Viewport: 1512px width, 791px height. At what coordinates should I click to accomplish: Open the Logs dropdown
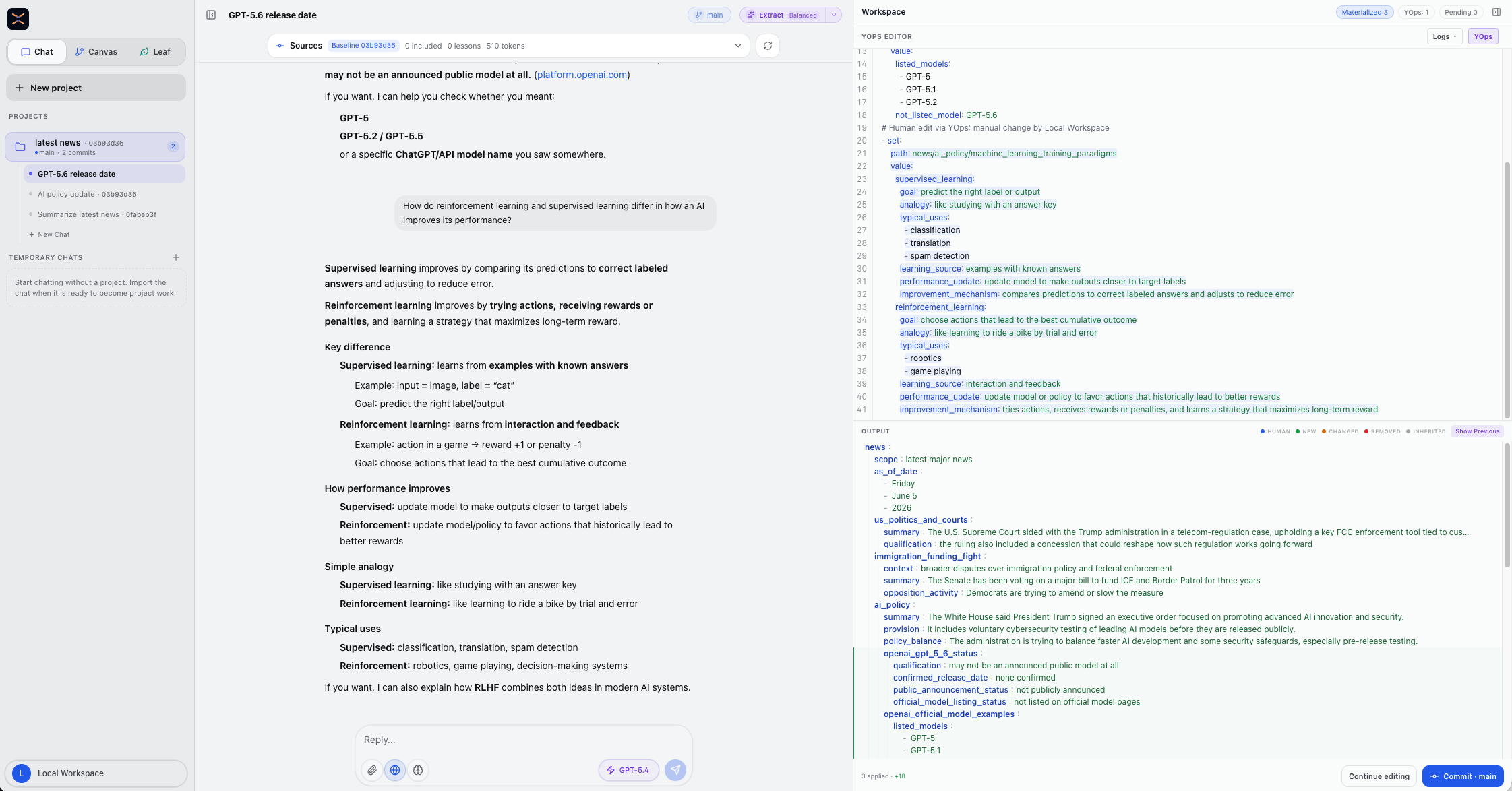(1445, 36)
